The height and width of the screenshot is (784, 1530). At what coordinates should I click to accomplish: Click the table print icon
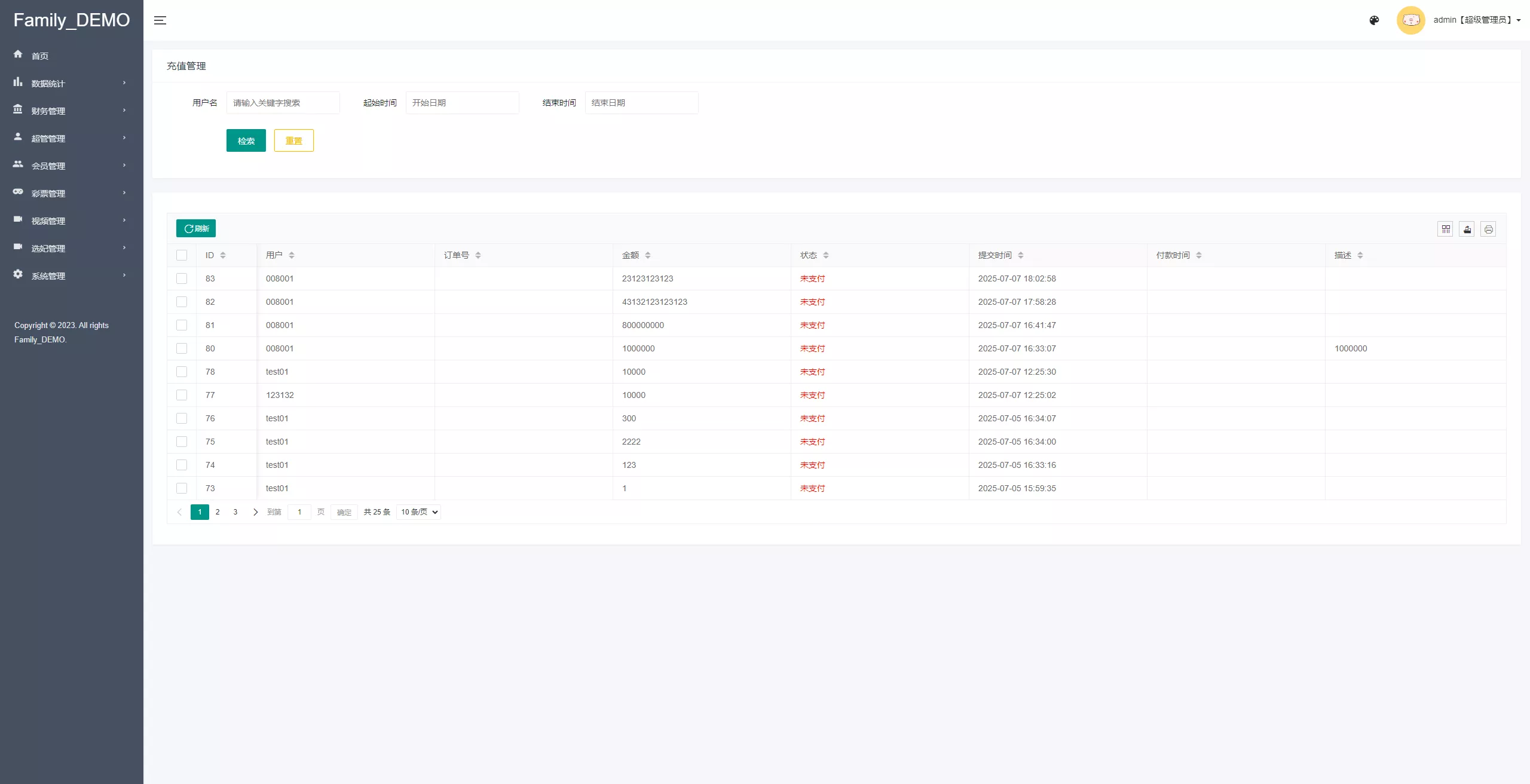(x=1488, y=229)
